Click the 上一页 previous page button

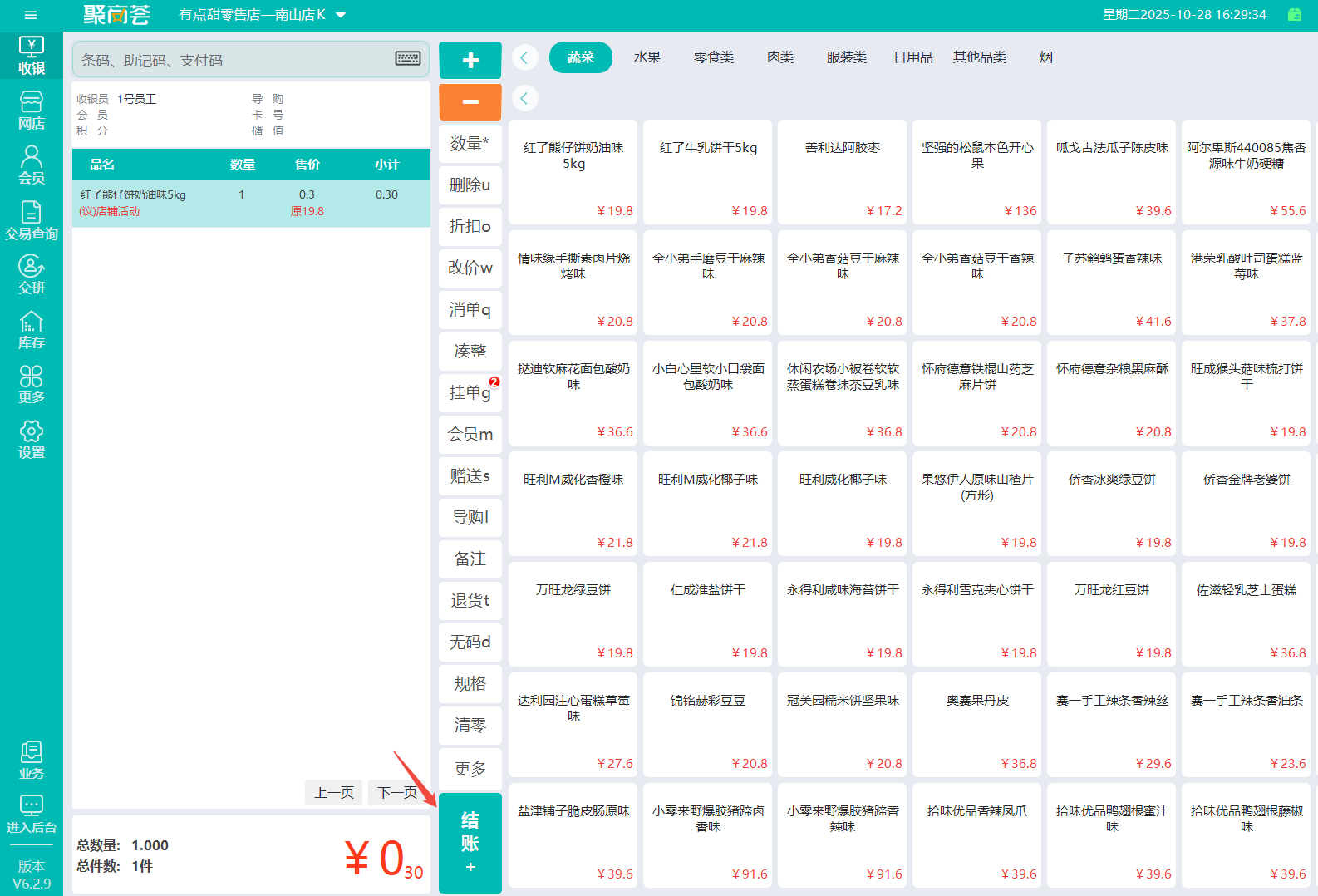coord(334,793)
